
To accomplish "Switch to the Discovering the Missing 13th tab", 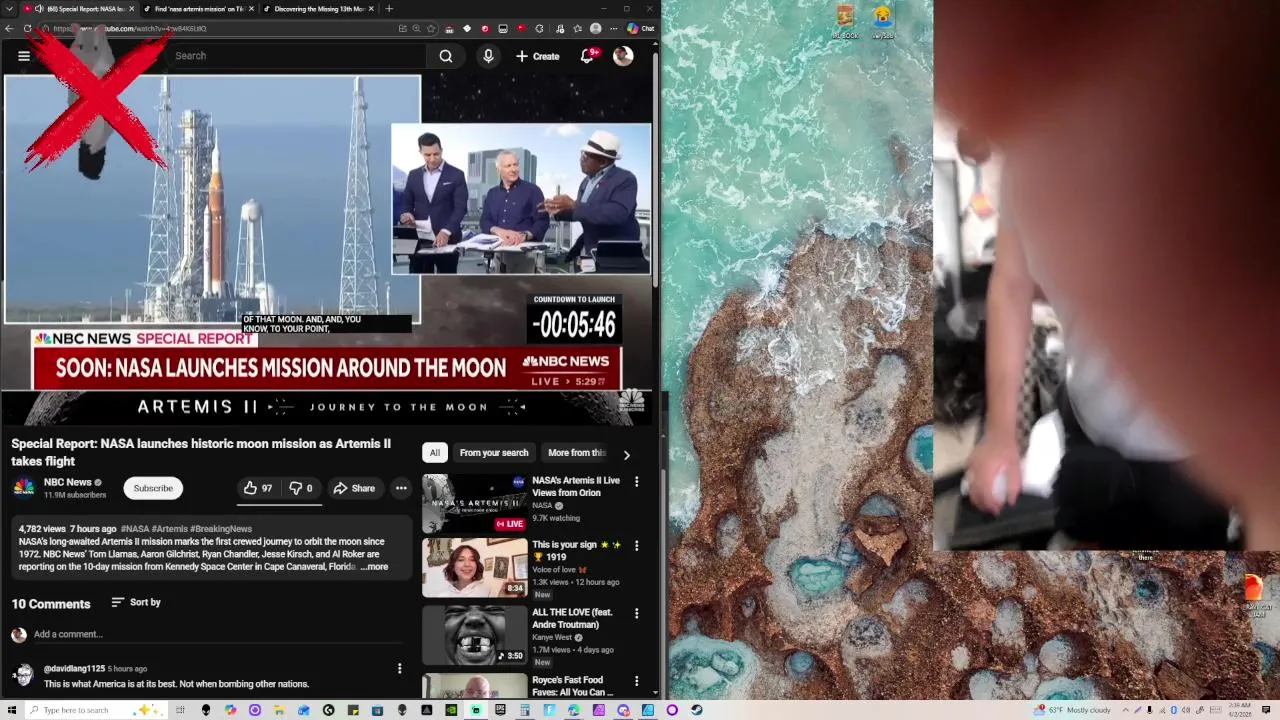I will (x=318, y=9).
